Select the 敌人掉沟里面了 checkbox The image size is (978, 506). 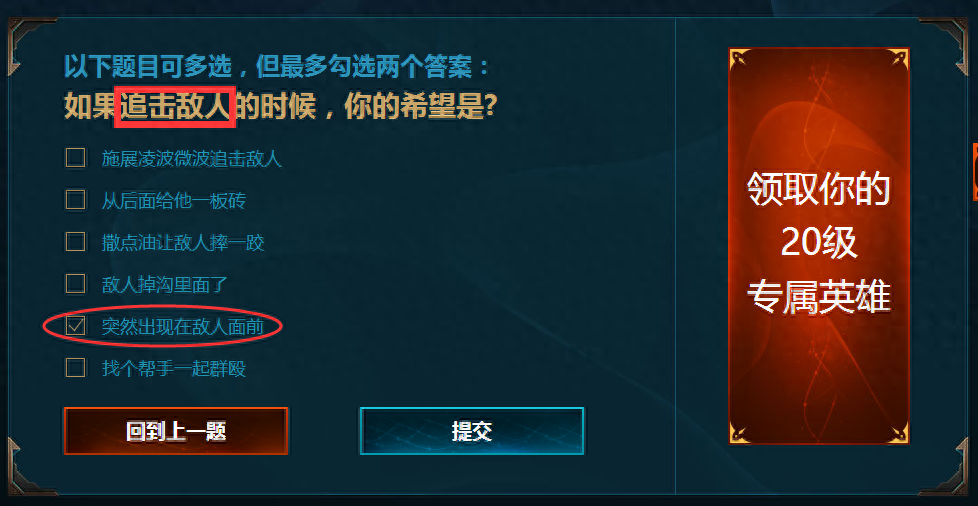click(75, 284)
